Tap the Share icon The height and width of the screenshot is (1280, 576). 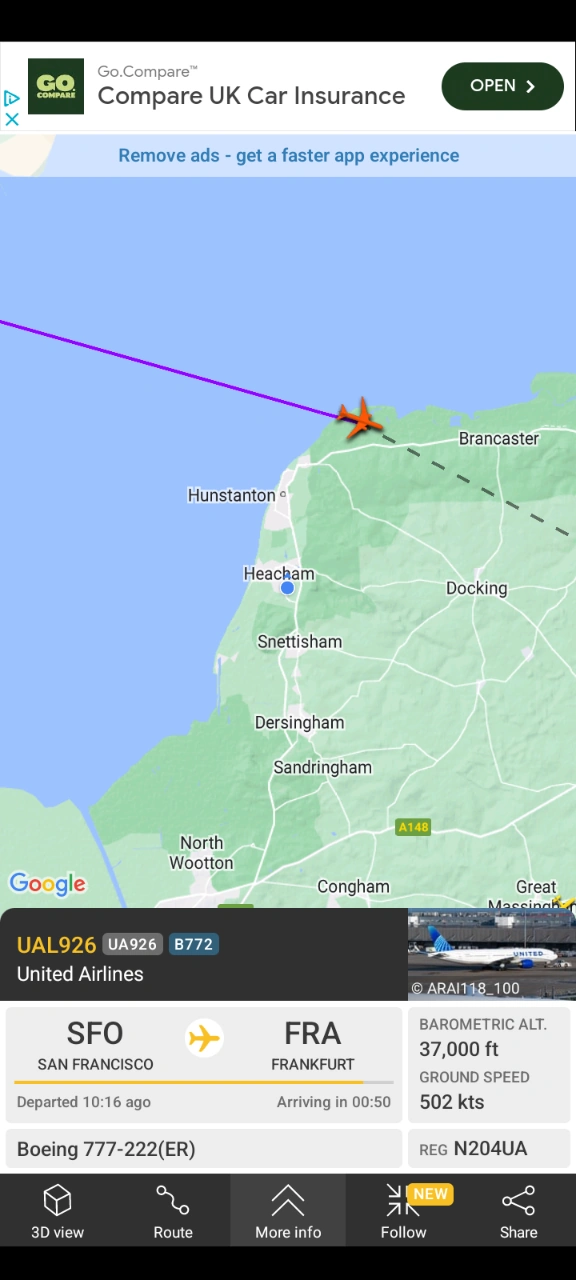(518, 1199)
